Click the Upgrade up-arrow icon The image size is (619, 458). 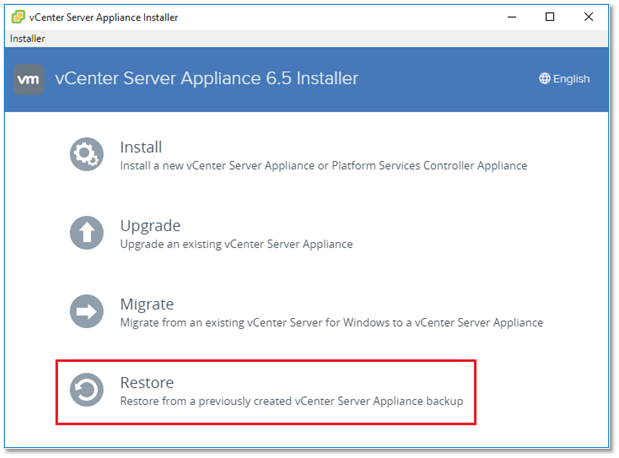pyautogui.click(x=87, y=233)
